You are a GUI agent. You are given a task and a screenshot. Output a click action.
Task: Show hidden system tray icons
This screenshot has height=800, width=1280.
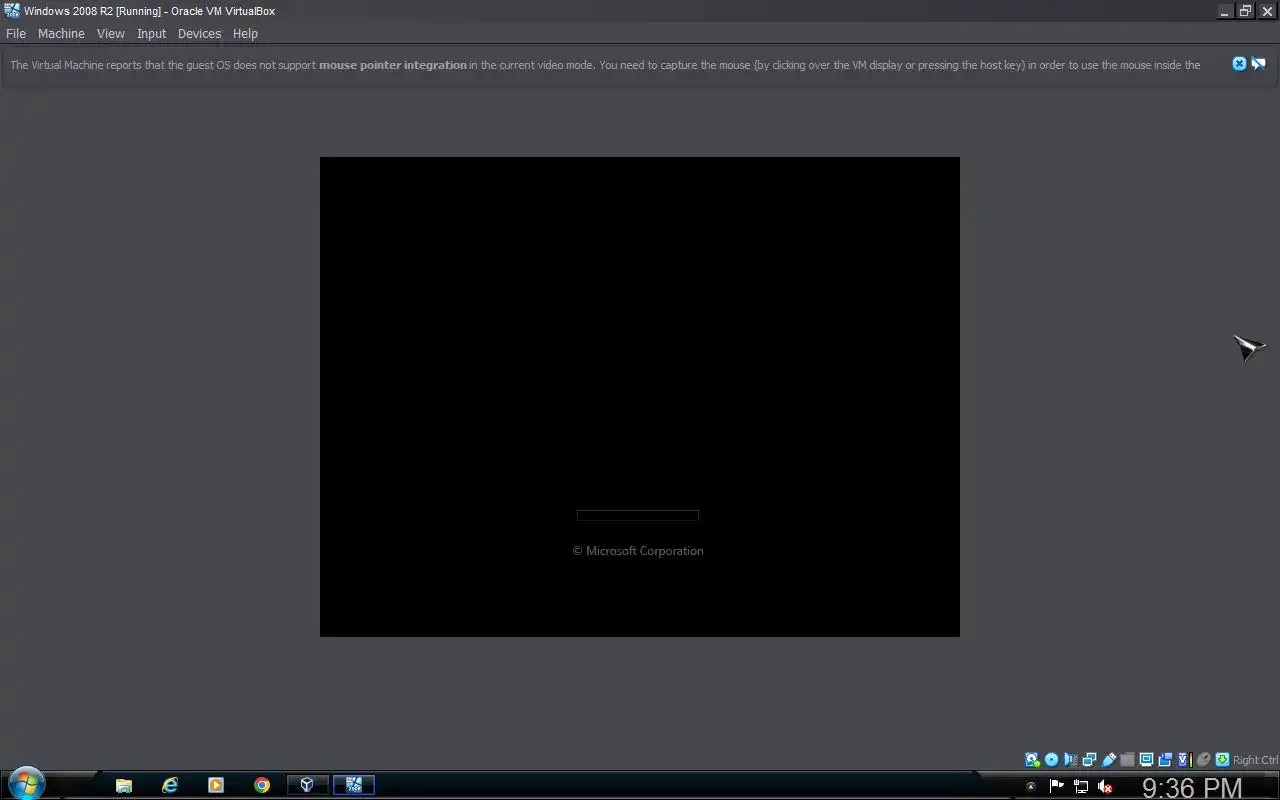coord(1031,787)
